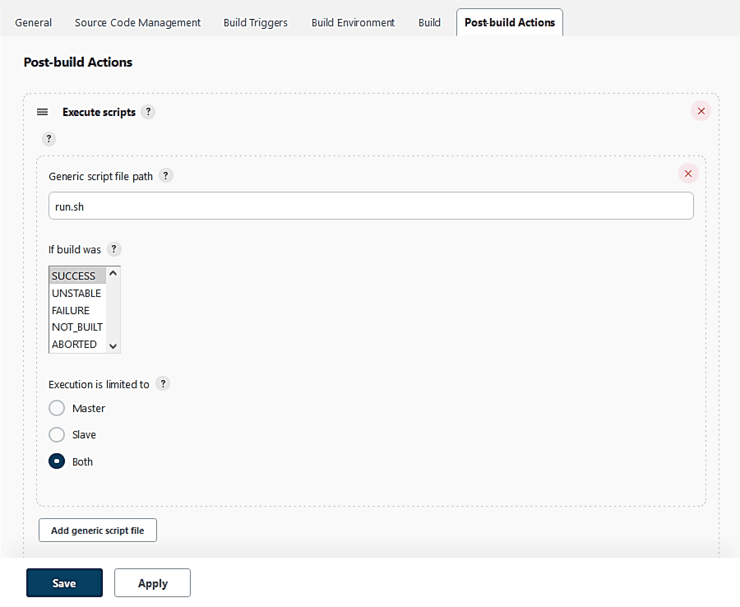
Task: Choose ABORTED in build result list
Action: (77, 344)
